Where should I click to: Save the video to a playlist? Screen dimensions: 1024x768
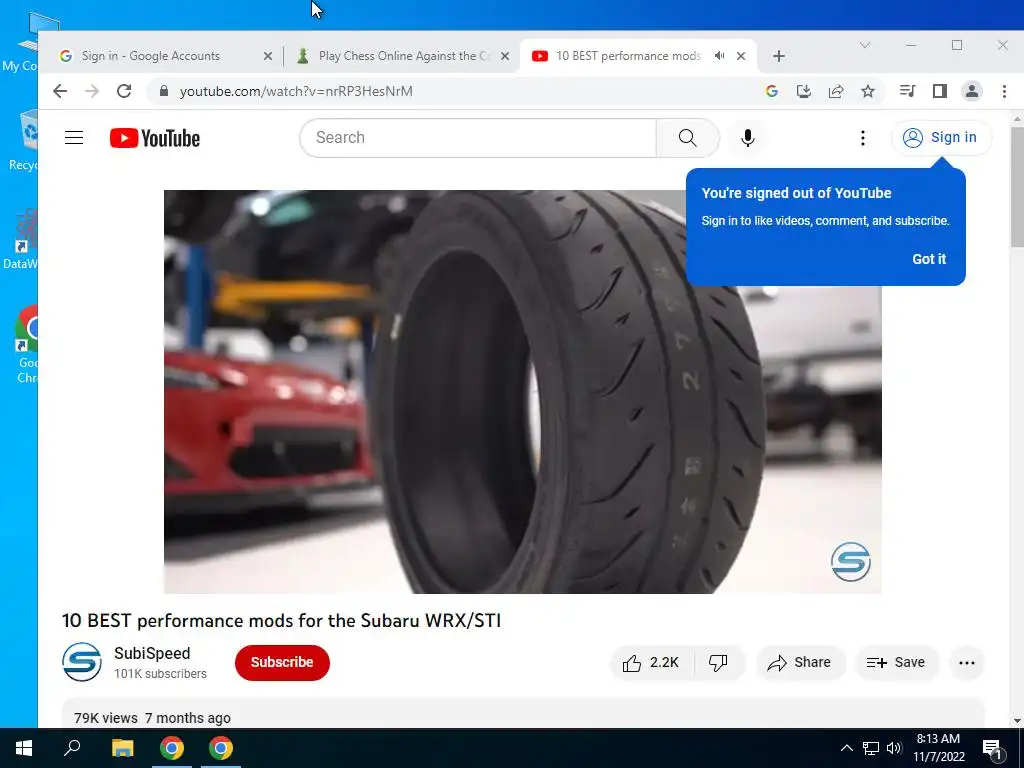click(896, 663)
